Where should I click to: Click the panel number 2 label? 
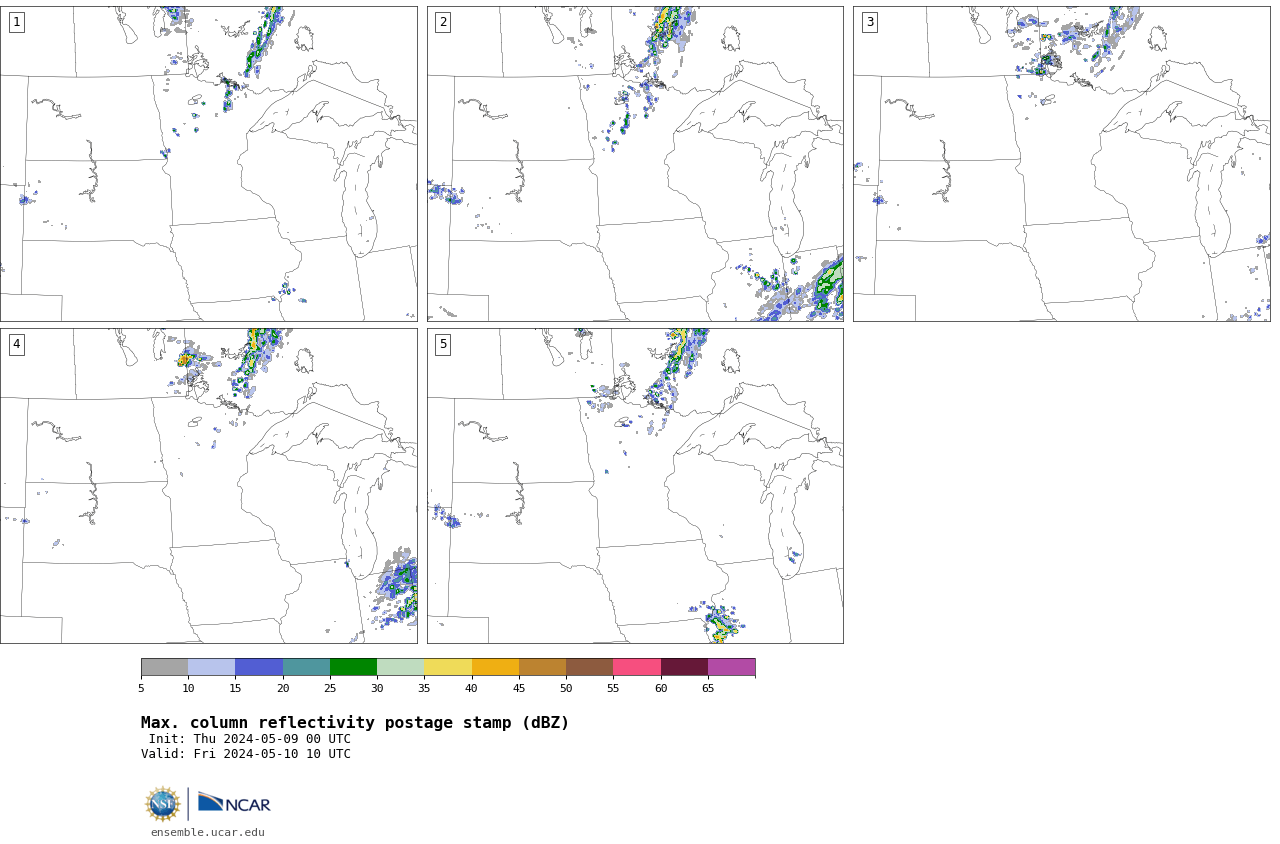coord(443,22)
